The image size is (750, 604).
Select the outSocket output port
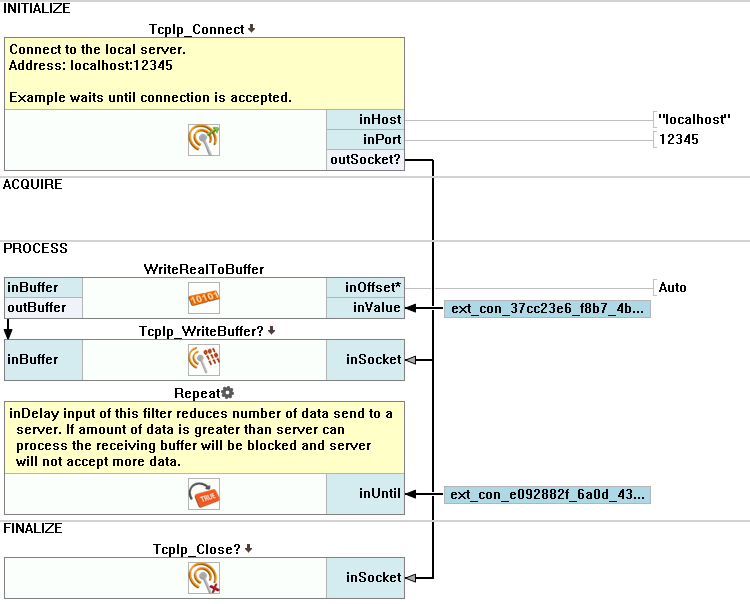(366, 160)
